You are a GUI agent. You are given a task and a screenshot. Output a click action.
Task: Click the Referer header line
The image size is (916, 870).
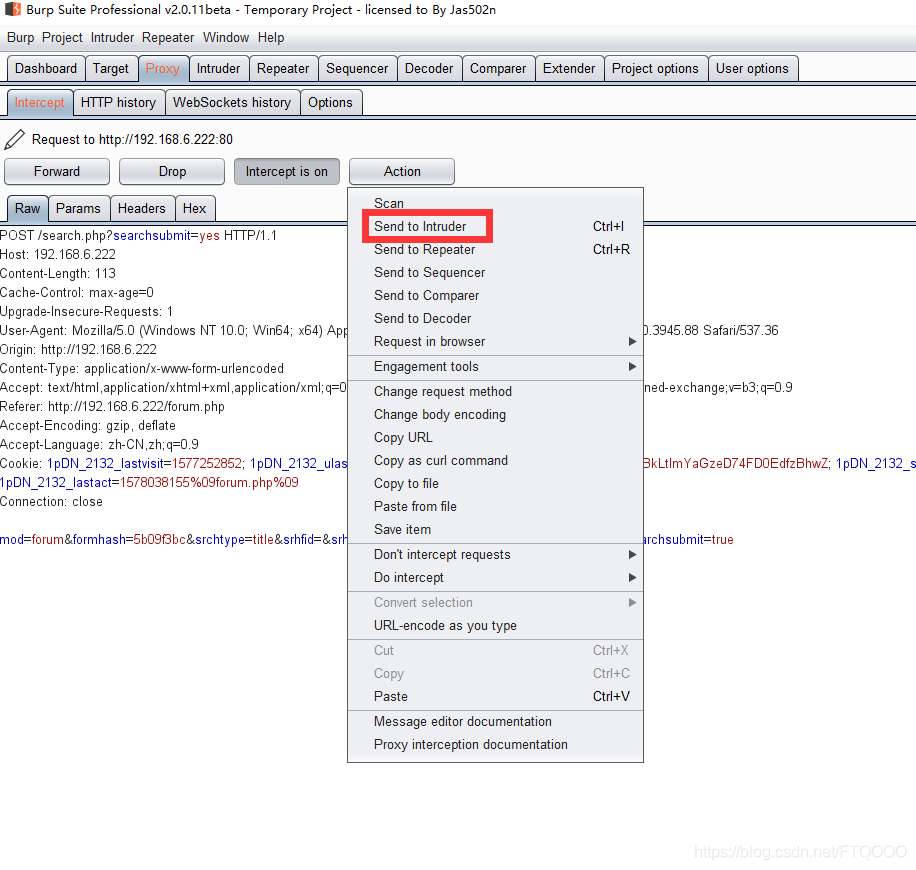point(112,407)
